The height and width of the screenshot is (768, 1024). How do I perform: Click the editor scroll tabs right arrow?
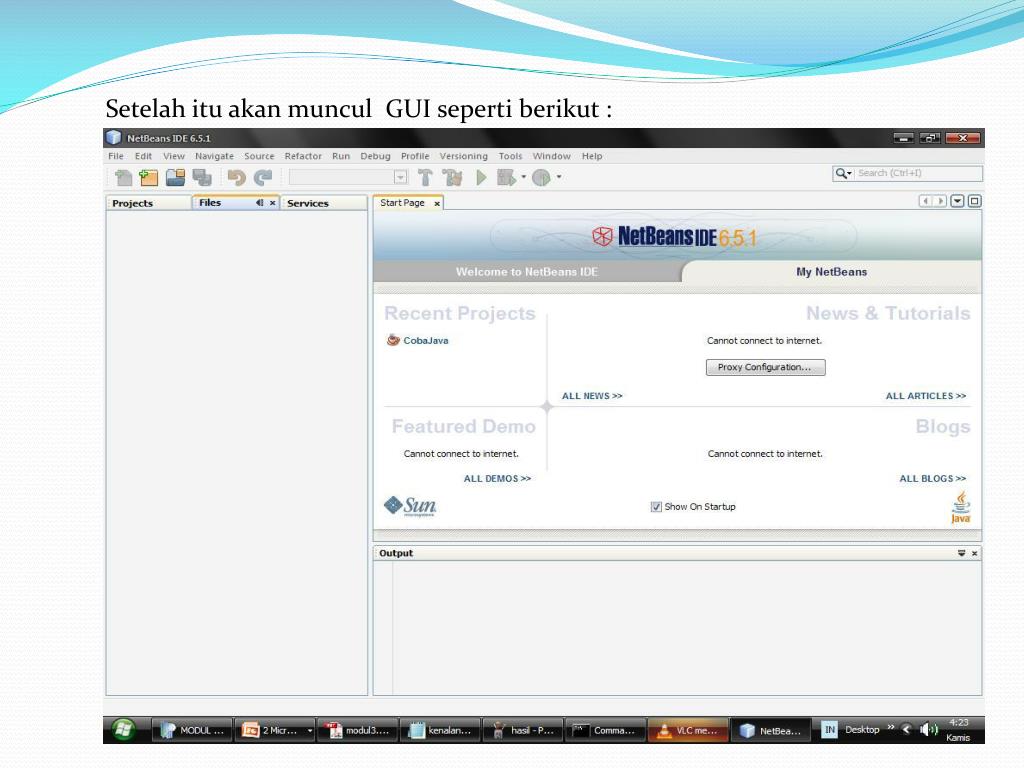[940, 201]
